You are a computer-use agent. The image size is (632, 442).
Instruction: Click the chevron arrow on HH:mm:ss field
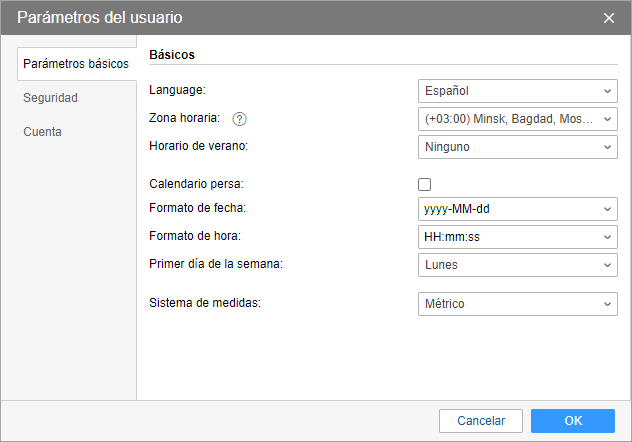(x=608, y=237)
